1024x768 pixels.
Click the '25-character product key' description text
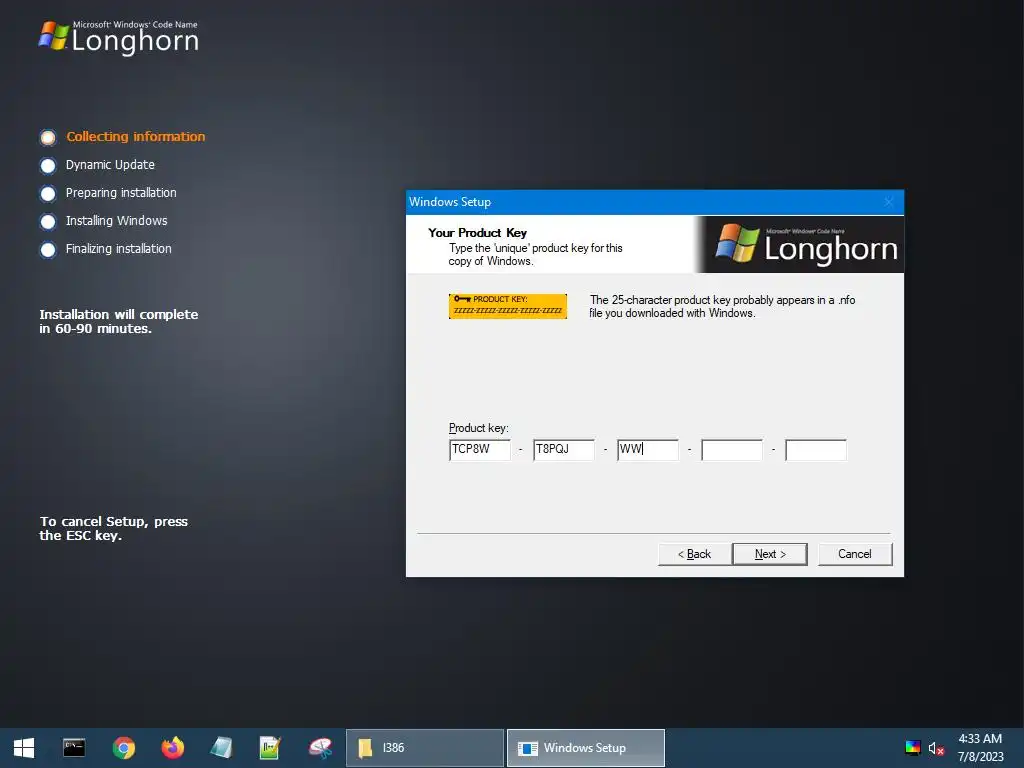tap(722, 306)
